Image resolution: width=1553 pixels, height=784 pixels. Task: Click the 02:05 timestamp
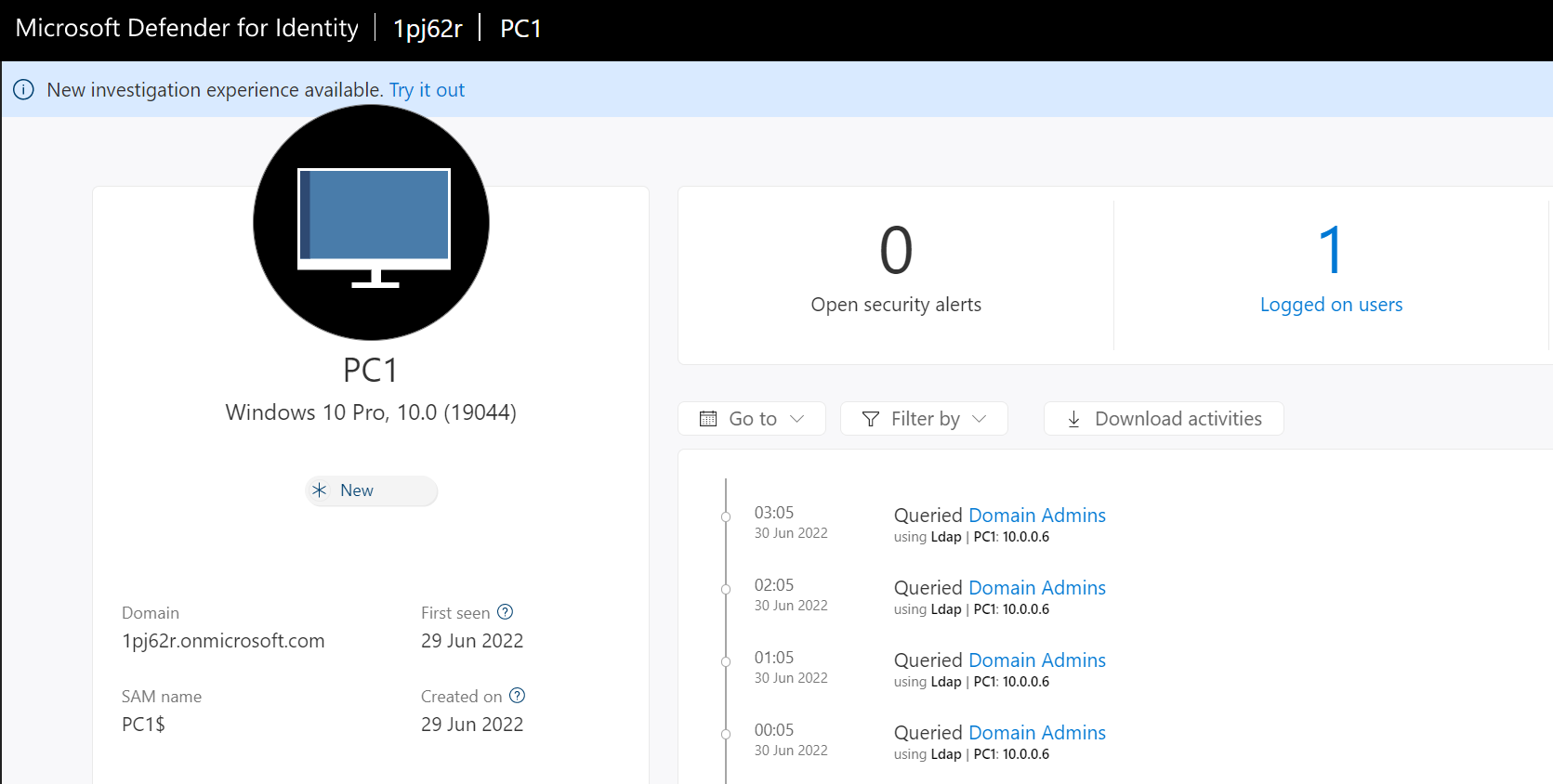(774, 585)
